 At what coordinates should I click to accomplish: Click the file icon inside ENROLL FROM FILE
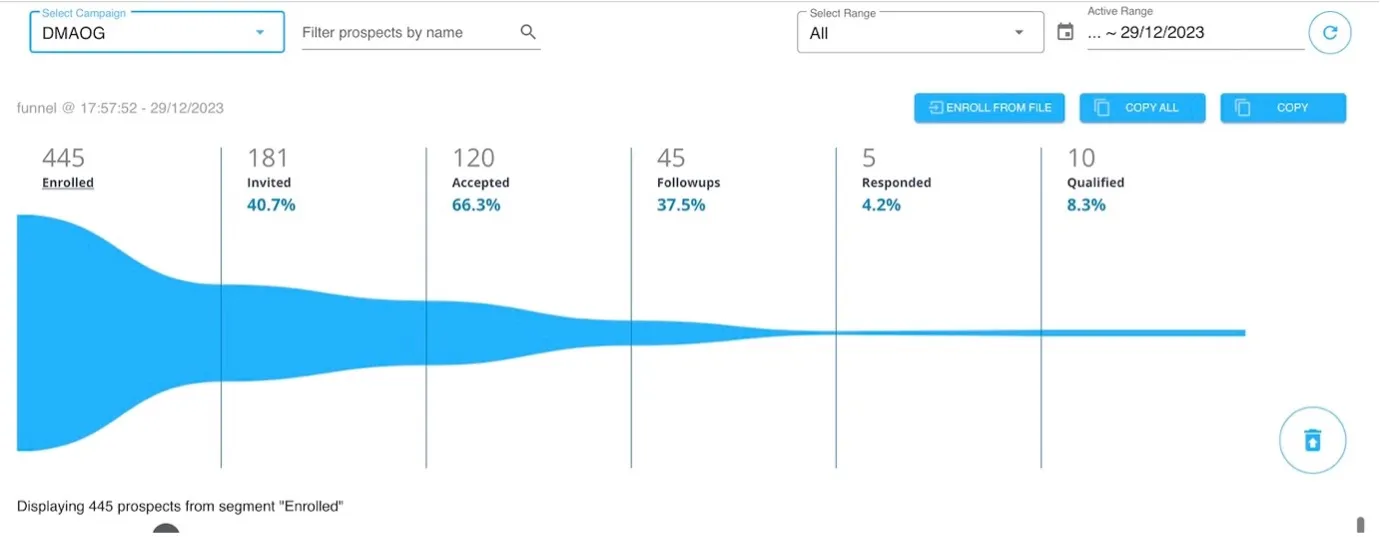tap(936, 108)
